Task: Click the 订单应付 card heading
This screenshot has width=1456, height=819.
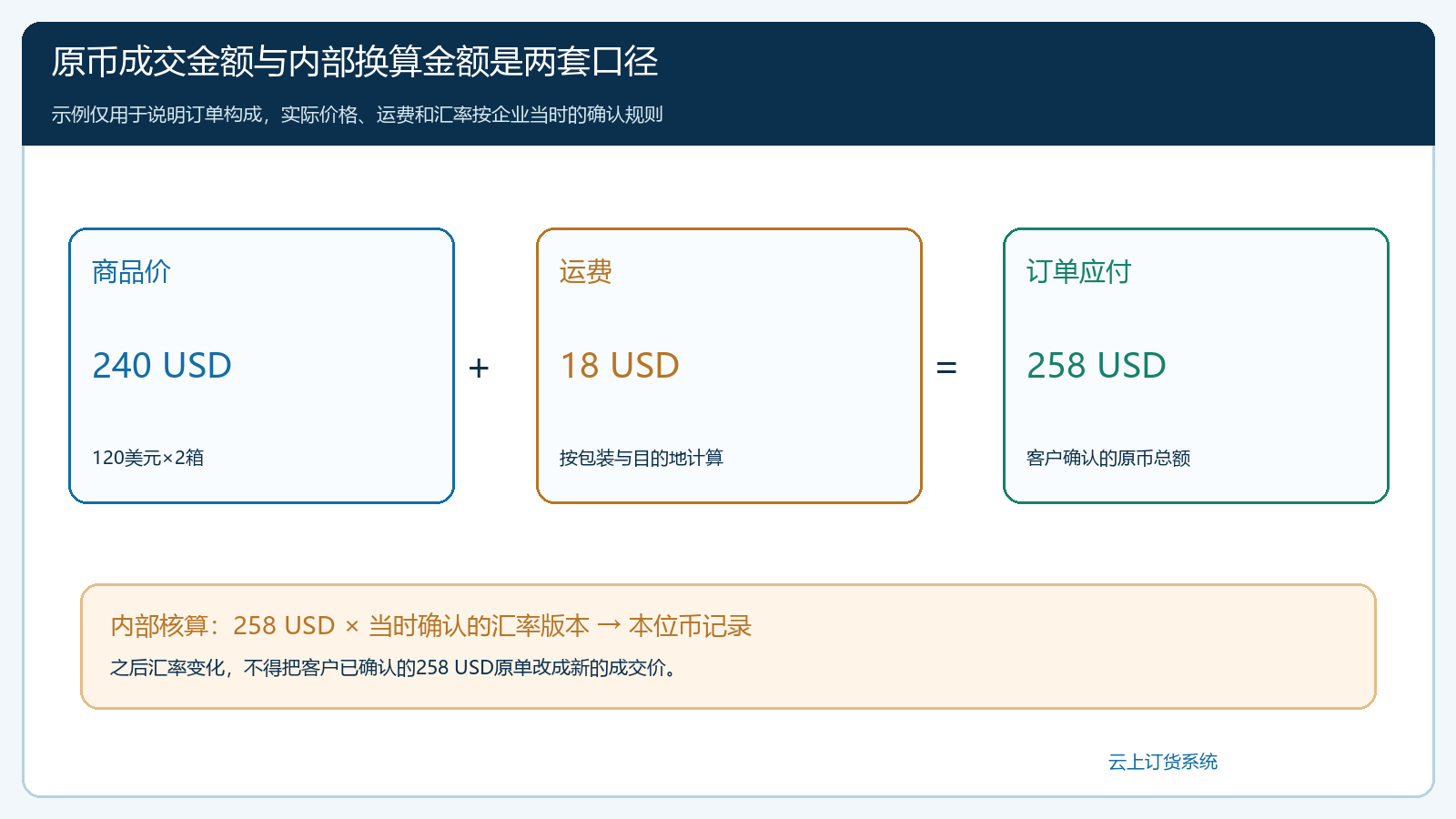Action: [x=1078, y=271]
